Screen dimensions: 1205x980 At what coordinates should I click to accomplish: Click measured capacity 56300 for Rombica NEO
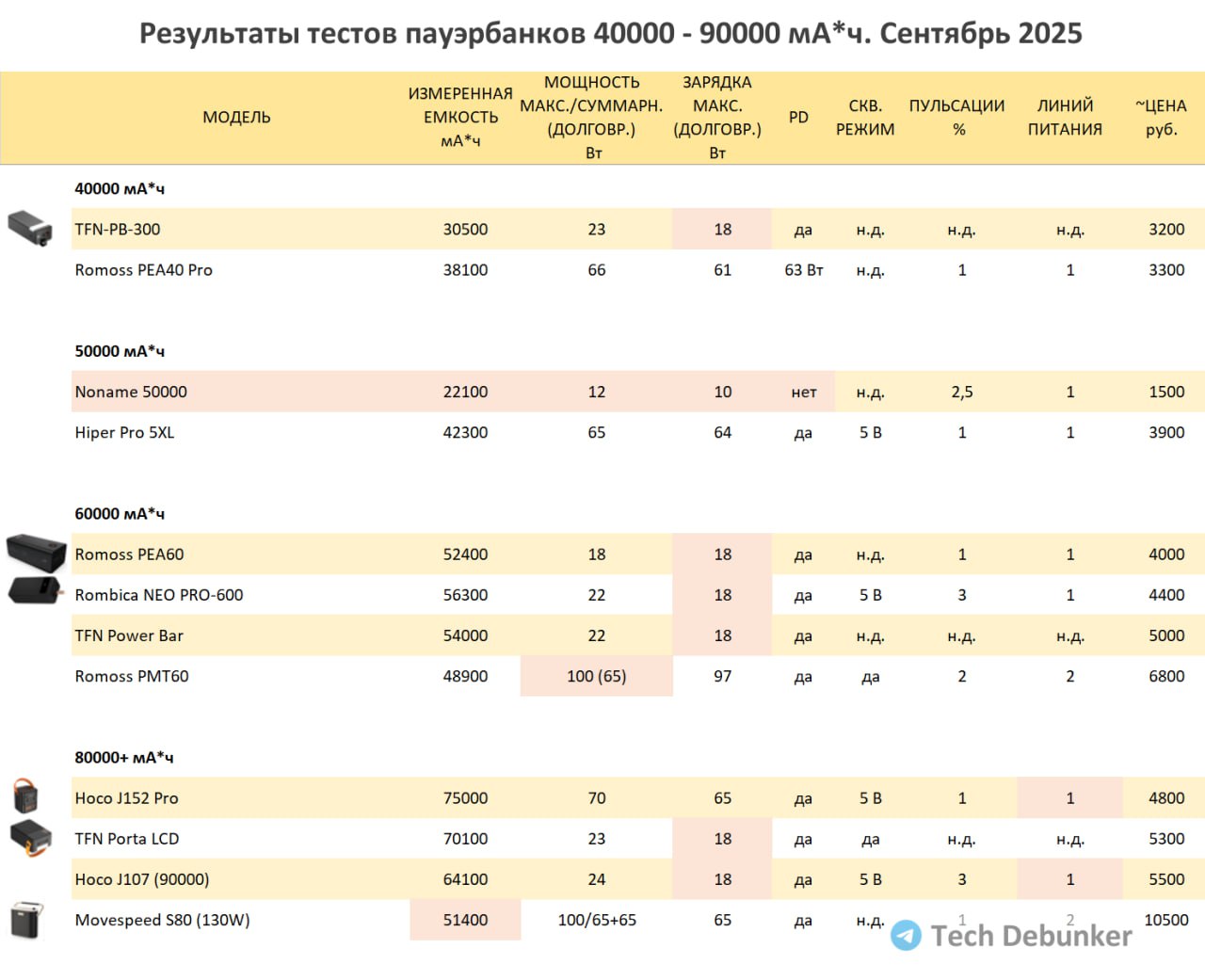pyautogui.click(x=466, y=595)
